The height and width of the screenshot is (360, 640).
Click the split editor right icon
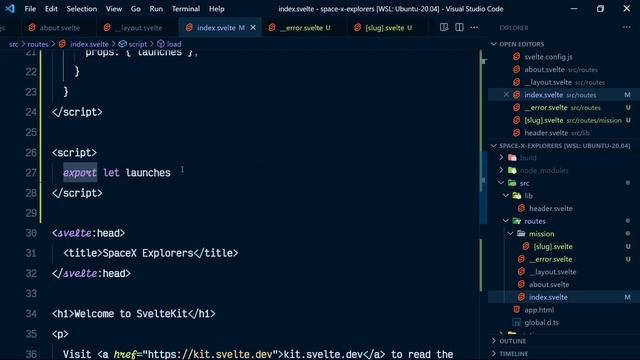[x=459, y=27]
